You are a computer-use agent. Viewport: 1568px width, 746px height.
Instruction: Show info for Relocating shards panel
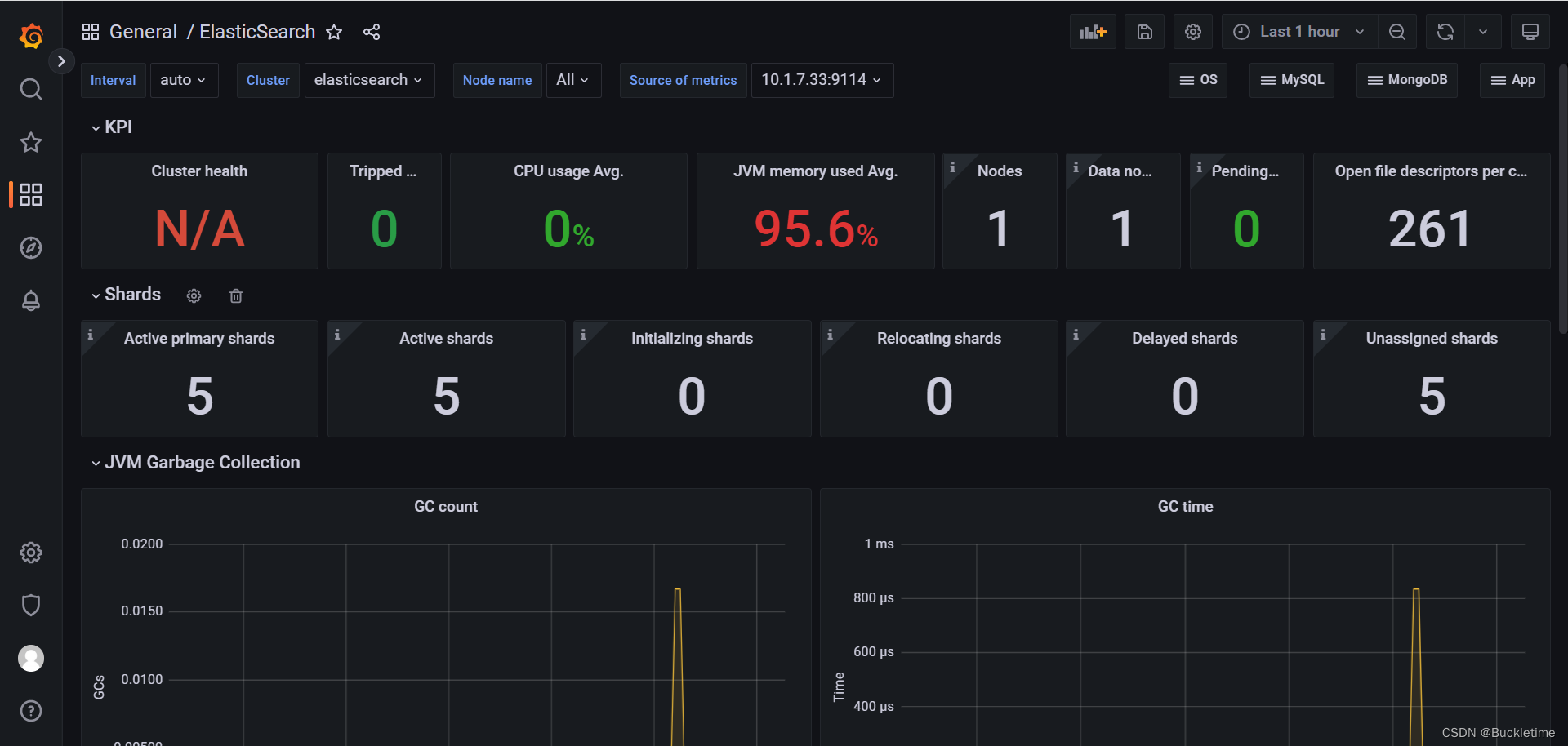pyautogui.click(x=830, y=334)
